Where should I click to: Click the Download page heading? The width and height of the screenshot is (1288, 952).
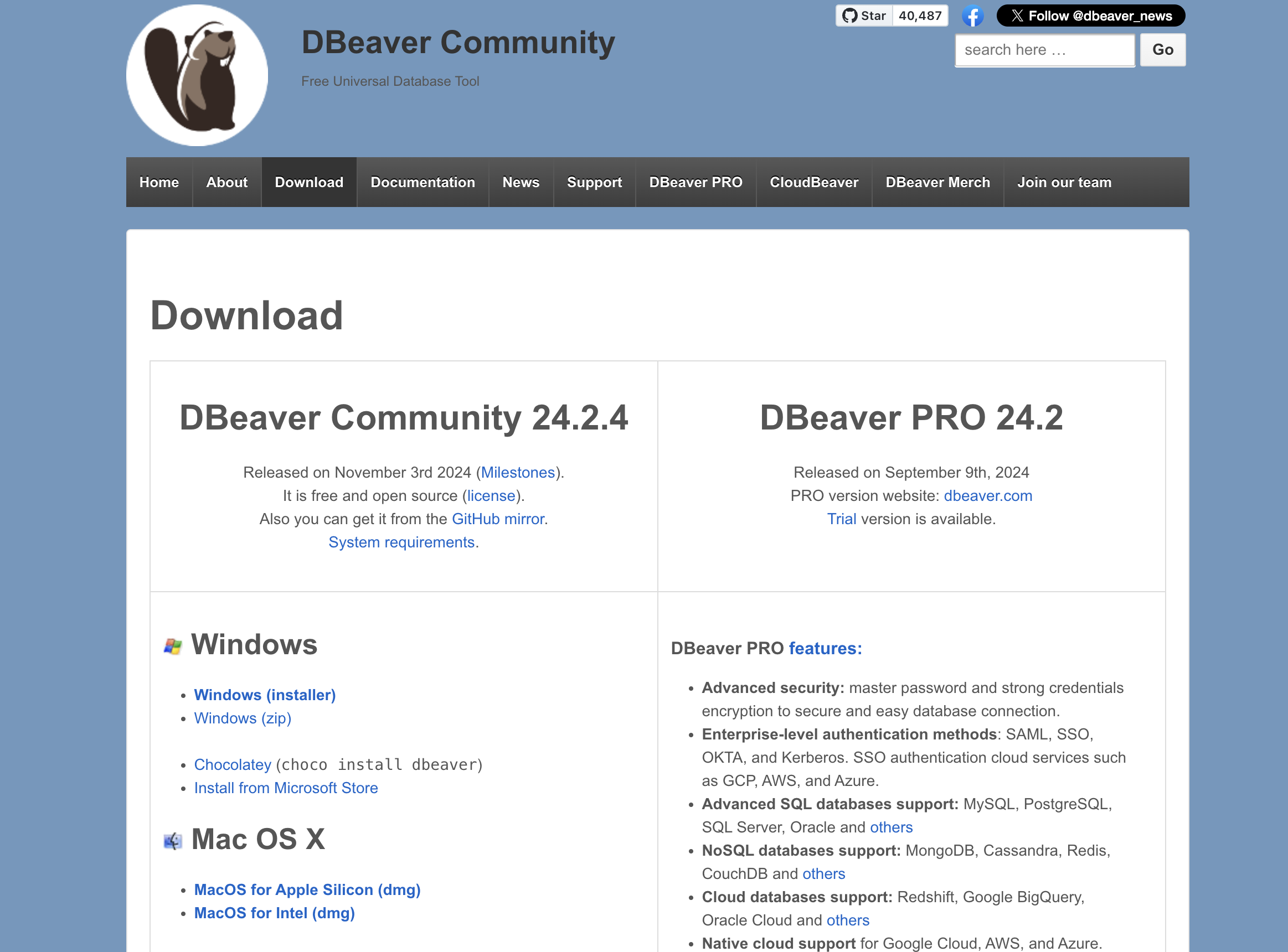[246, 316]
